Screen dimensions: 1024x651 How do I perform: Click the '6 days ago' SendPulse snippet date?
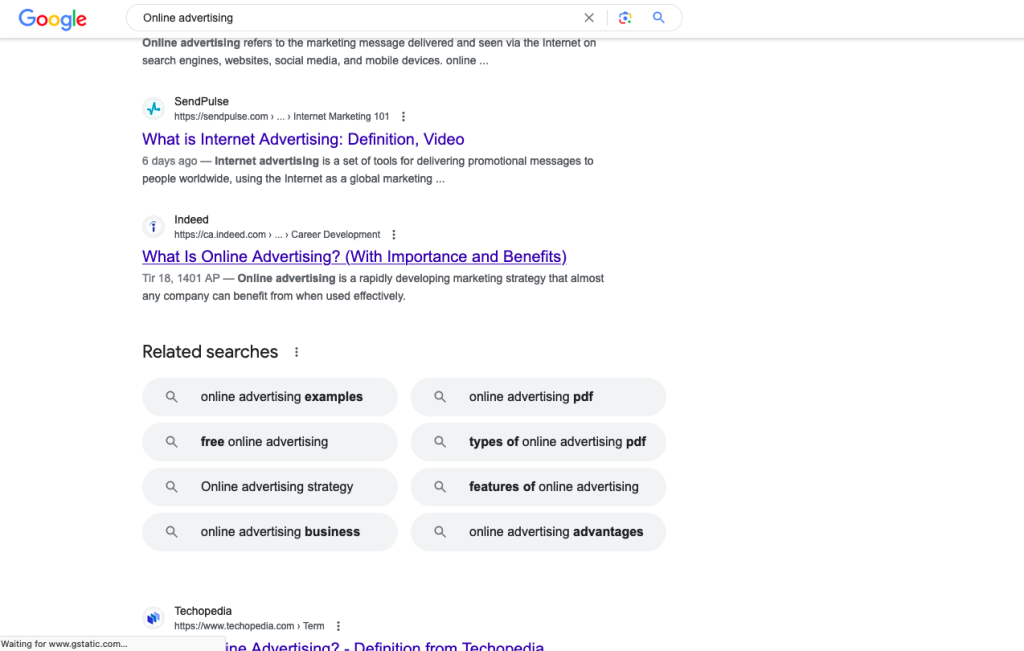170,161
